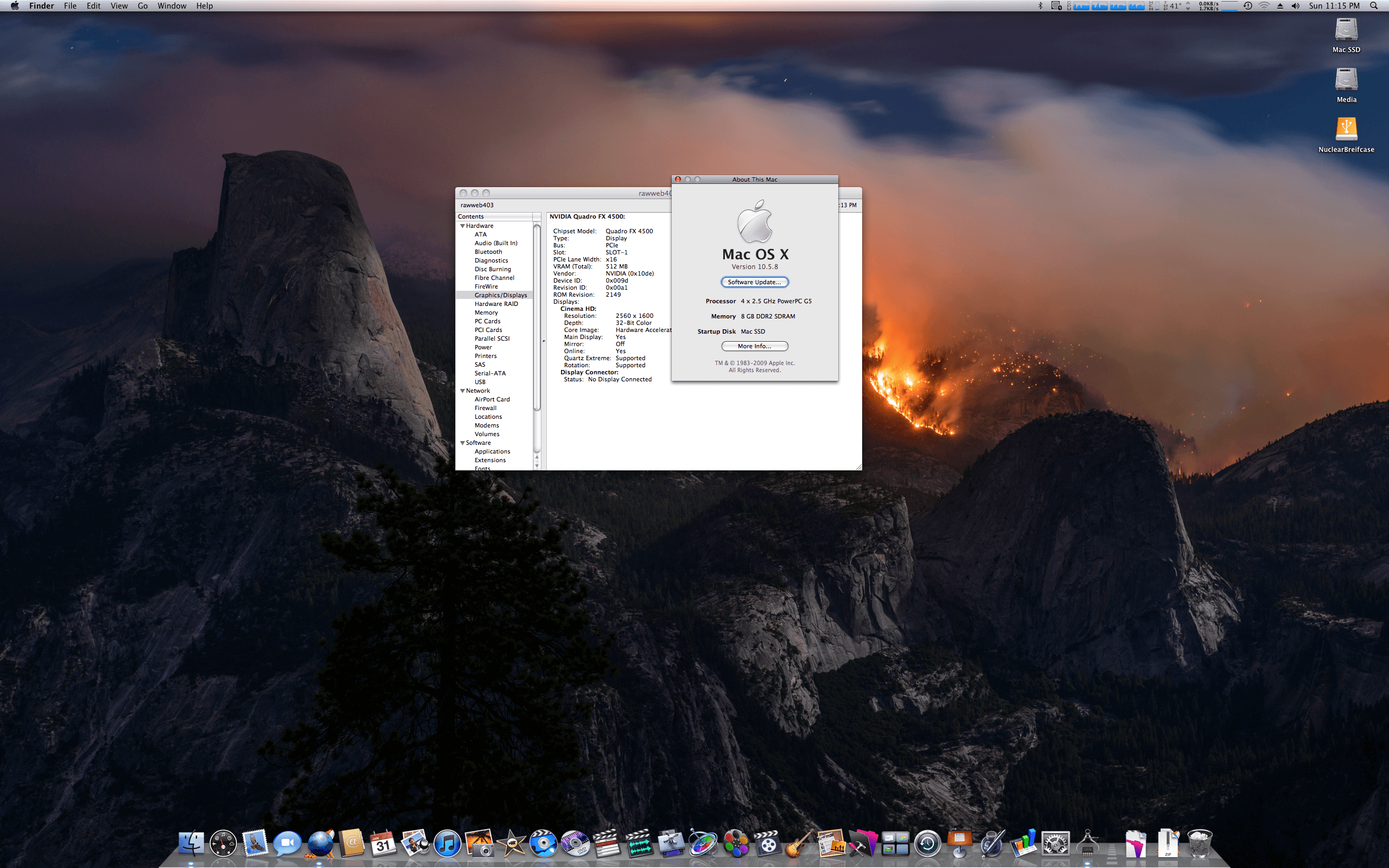This screenshot has width=1389, height=868.
Task: Open Mail from the Dock
Action: [x=256, y=843]
